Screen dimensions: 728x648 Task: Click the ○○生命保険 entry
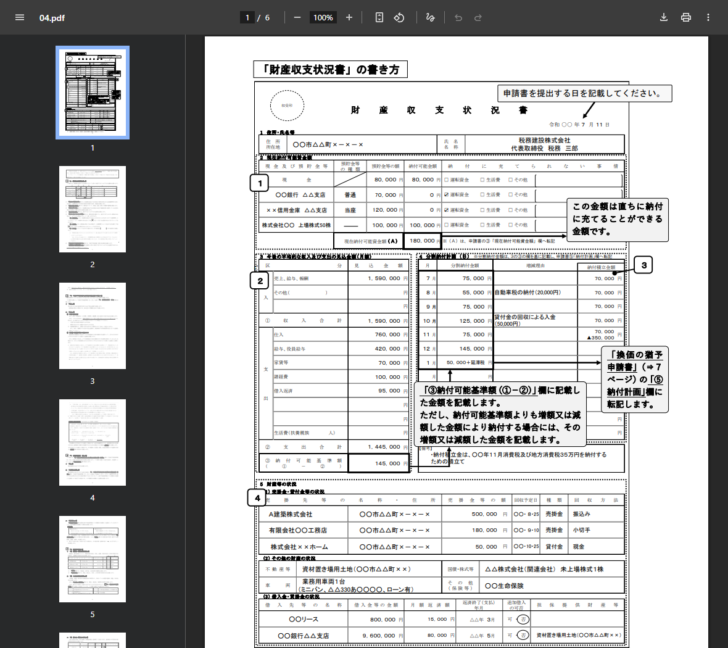[504, 586]
